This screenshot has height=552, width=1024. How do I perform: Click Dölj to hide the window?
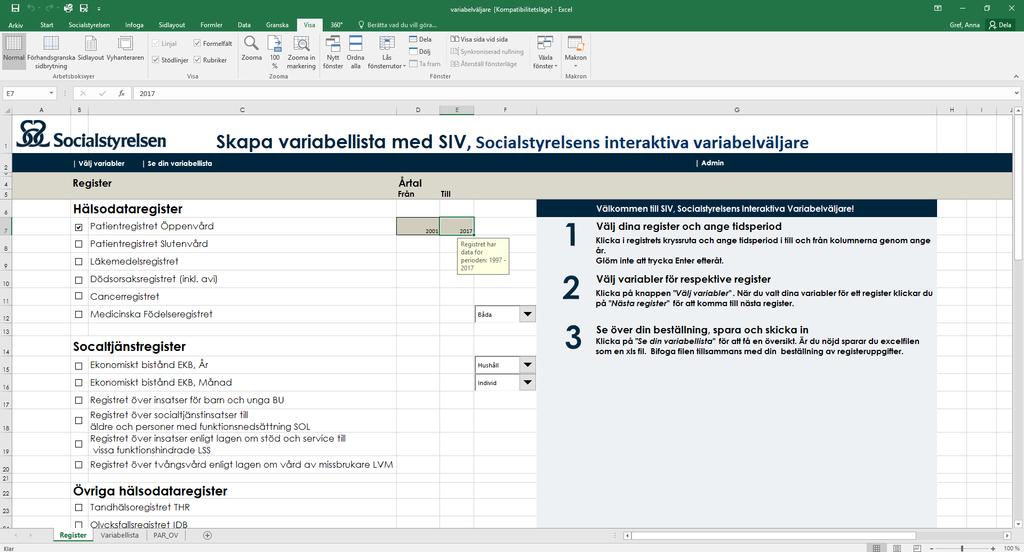click(420, 52)
